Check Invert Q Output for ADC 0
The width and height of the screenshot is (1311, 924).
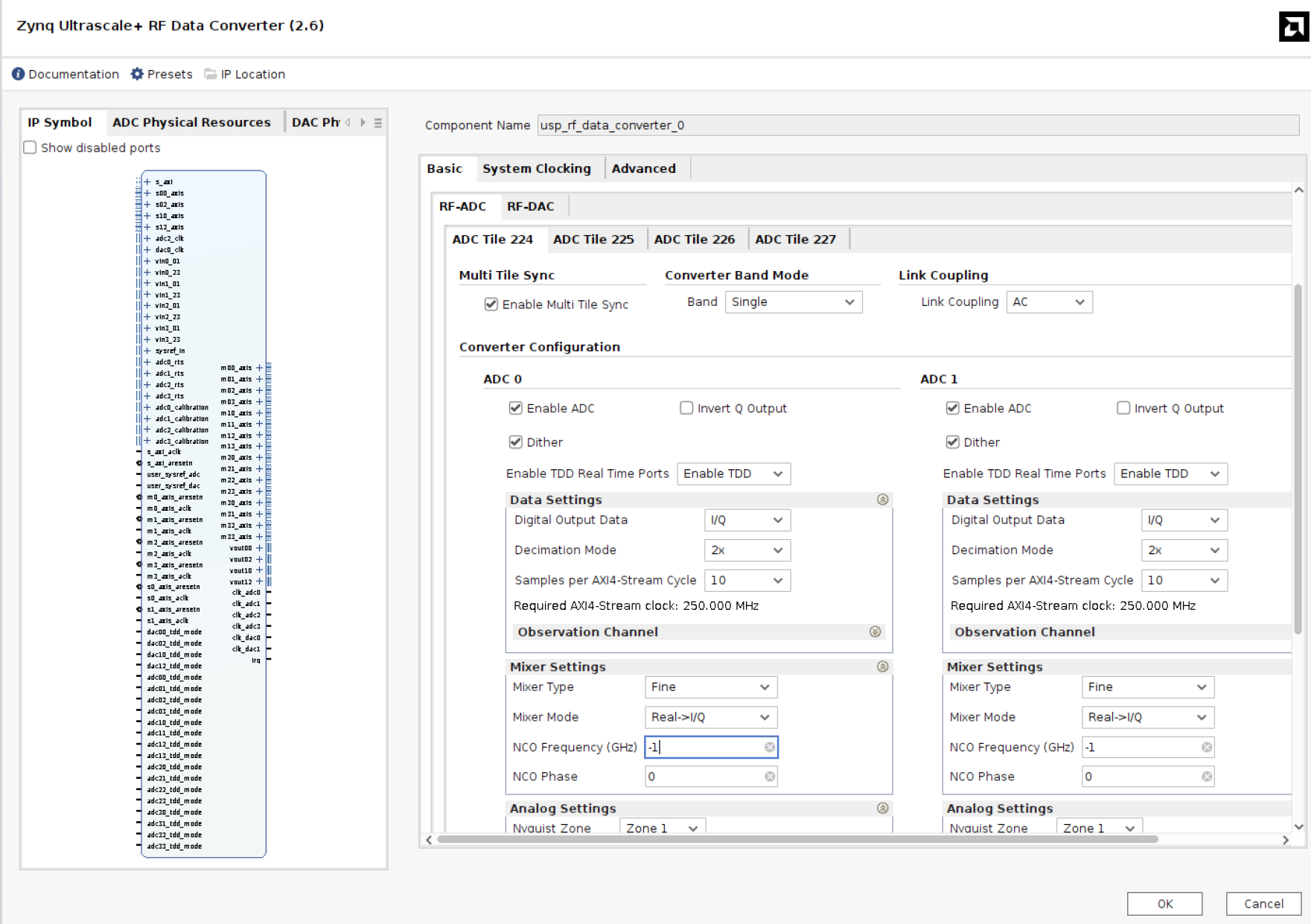tap(686, 408)
